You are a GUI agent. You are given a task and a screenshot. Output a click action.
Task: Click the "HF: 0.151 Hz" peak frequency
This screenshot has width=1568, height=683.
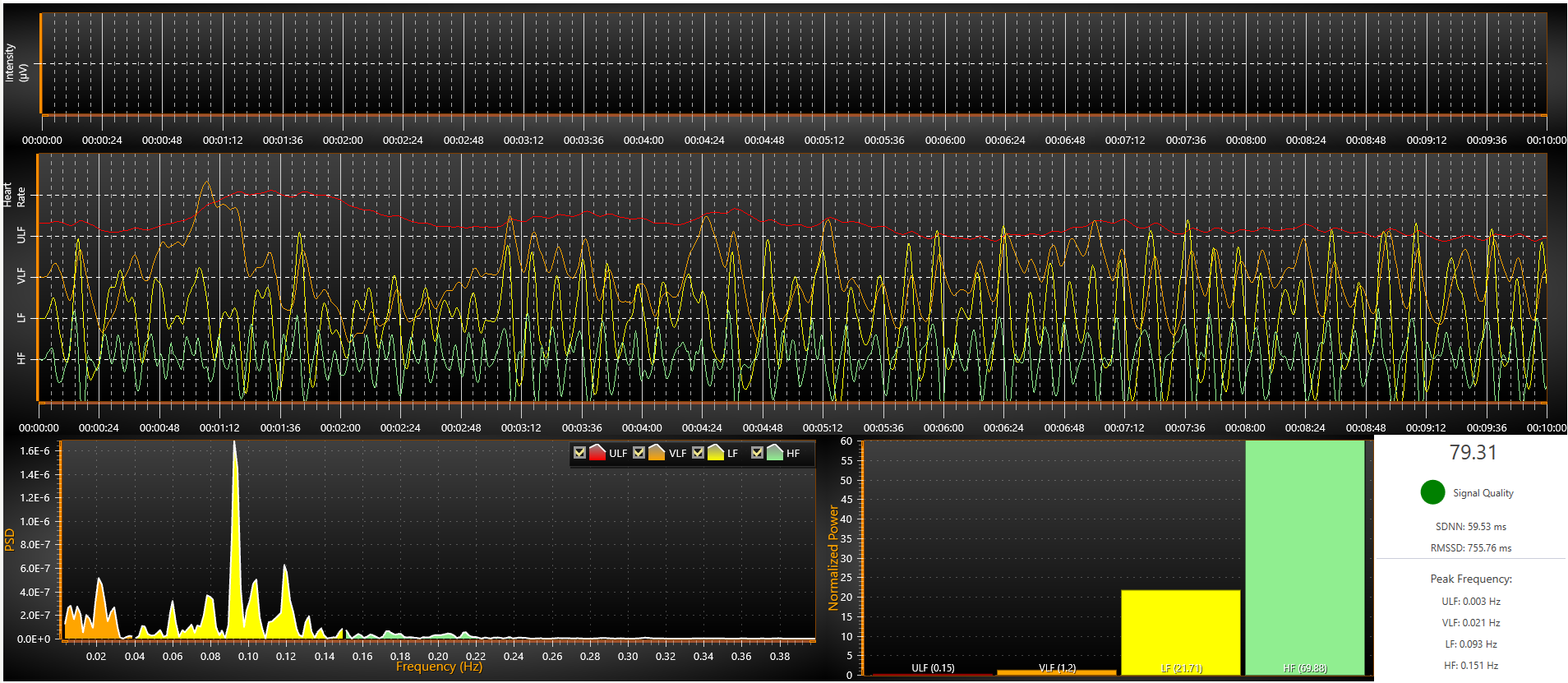click(x=1471, y=666)
